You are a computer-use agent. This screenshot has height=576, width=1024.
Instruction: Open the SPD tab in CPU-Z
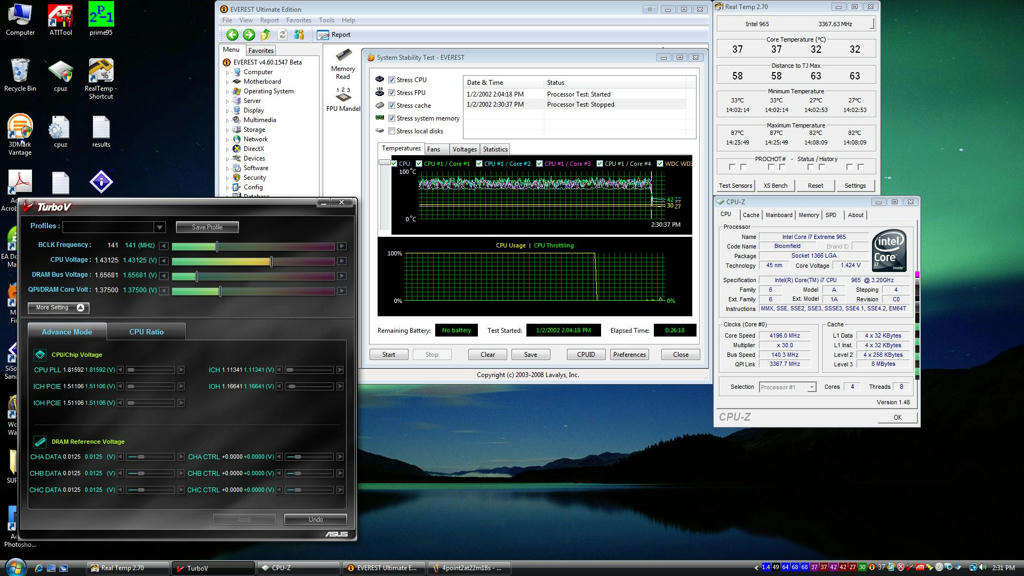[831, 215]
